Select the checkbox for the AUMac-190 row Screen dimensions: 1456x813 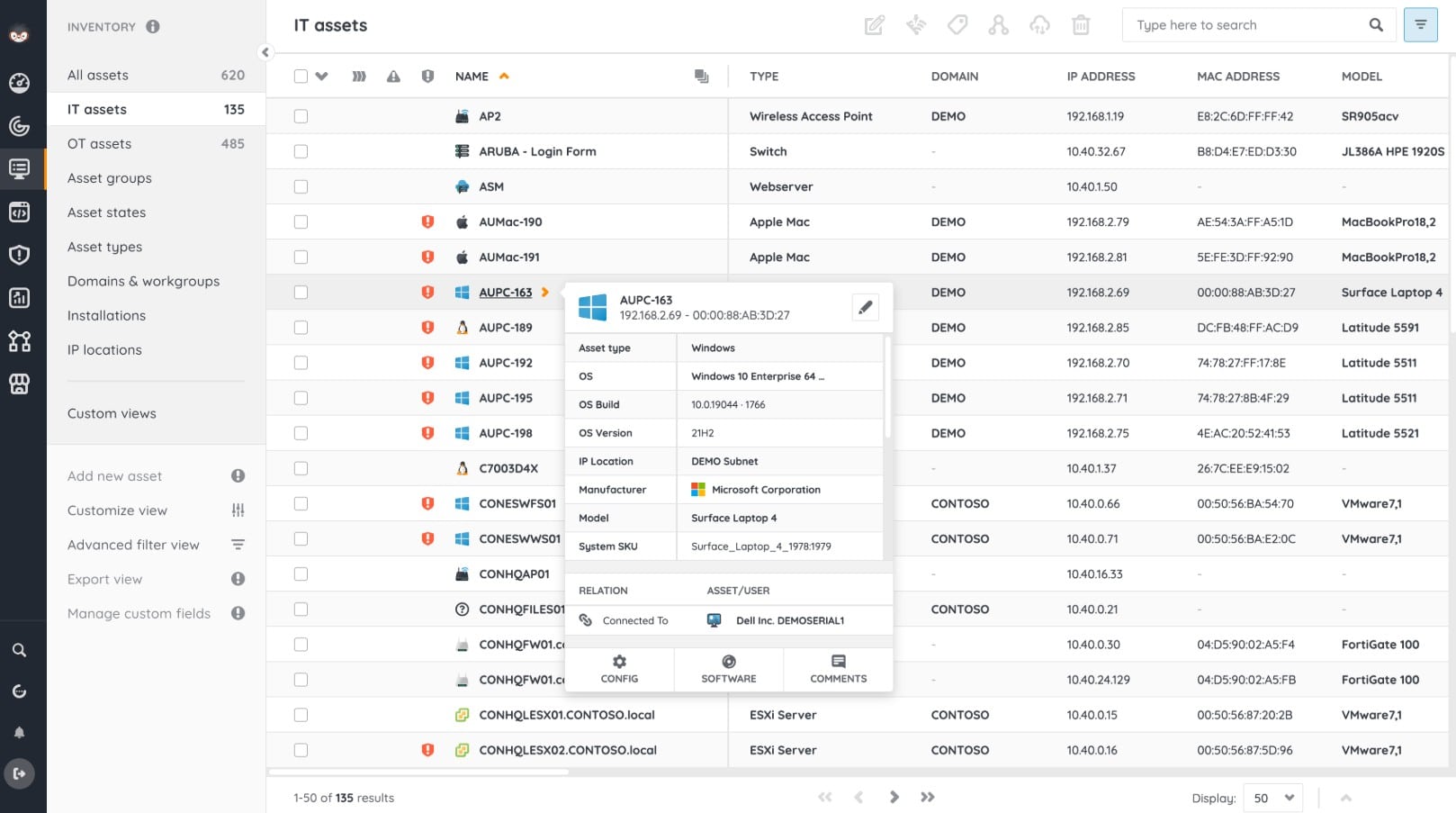(301, 221)
